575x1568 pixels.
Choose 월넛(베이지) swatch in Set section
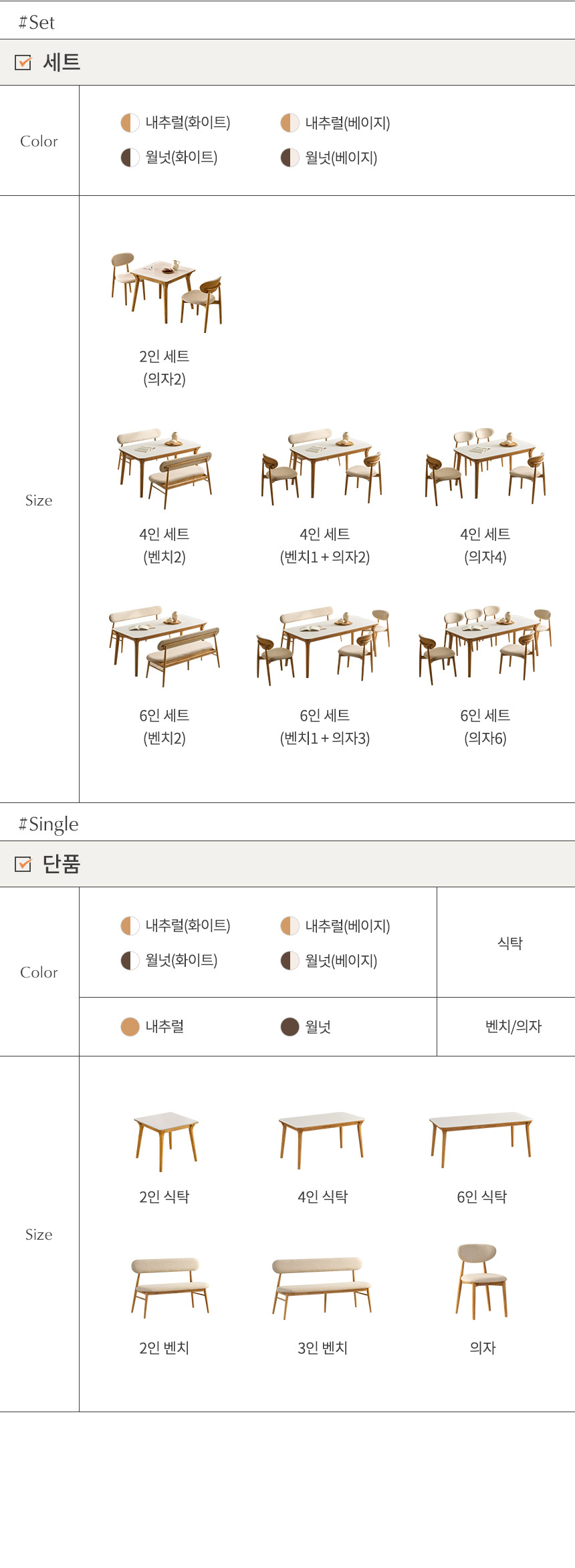click(x=290, y=158)
